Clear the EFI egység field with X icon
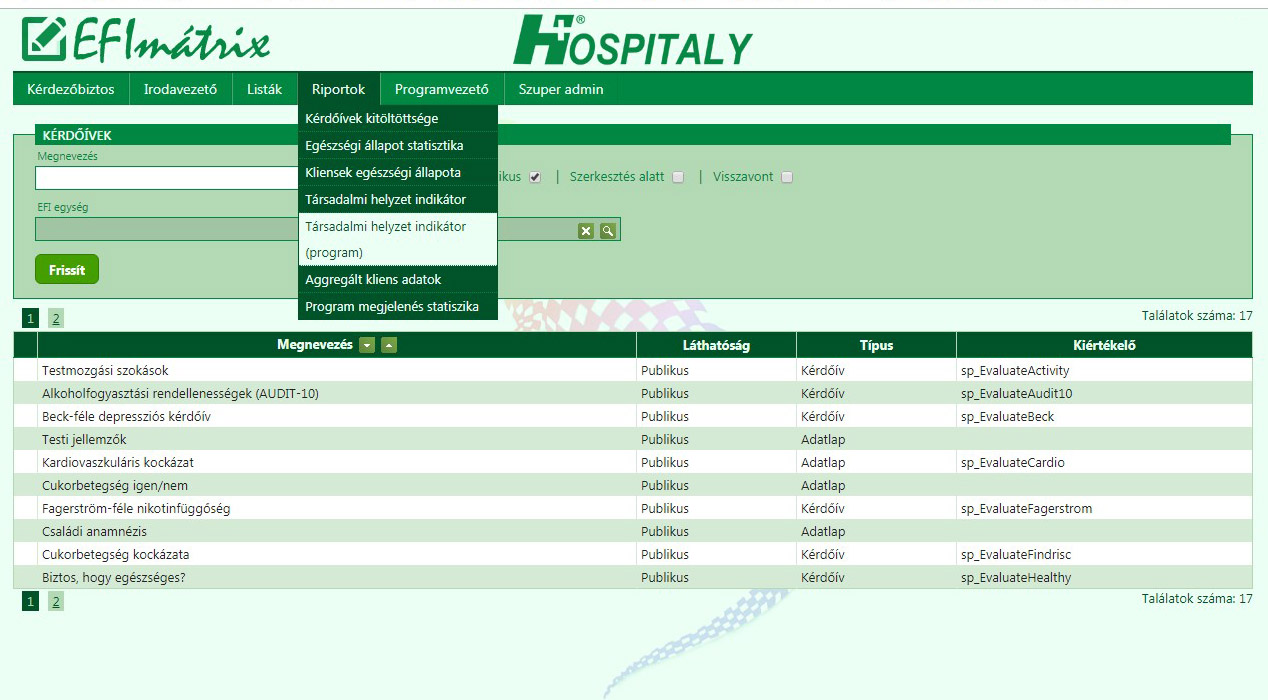The image size is (1268, 700). [x=586, y=231]
